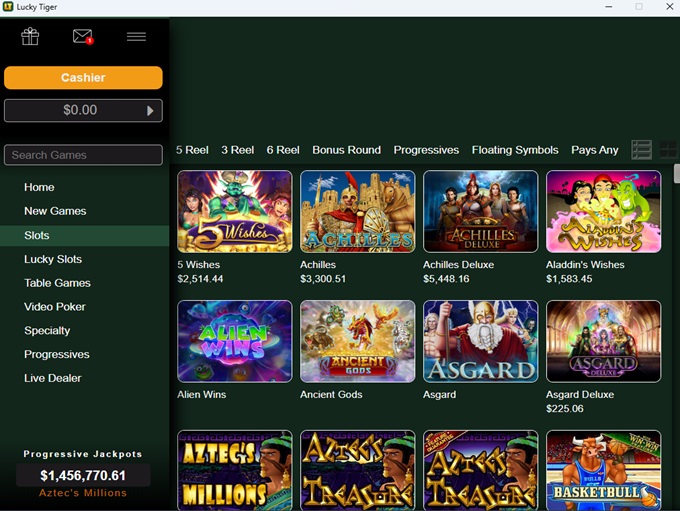Viewport: 680px width, 511px height.
Task: Select the 3 Reel filter tab
Action: coord(238,150)
